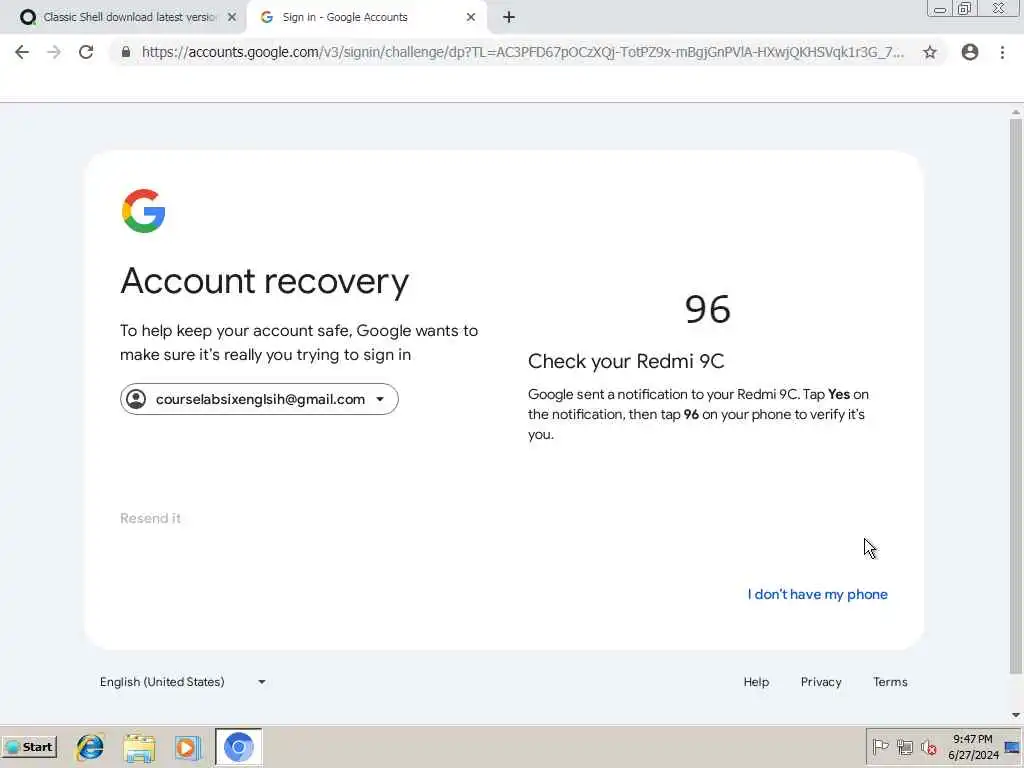The height and width of the screenshot is (768, 1024).
Task: Click the muted volume tray icon
Action: (x=928, y=747)
